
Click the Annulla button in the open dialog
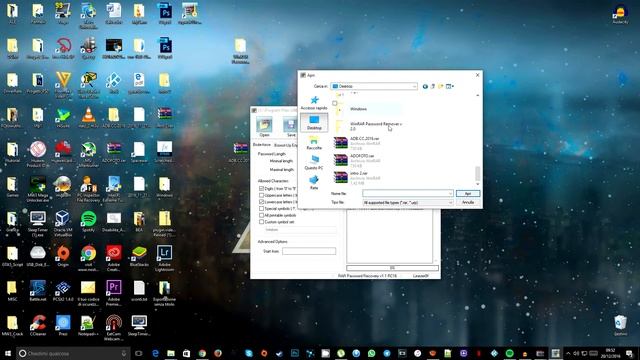pyautogui.click(x=468, y=202)
